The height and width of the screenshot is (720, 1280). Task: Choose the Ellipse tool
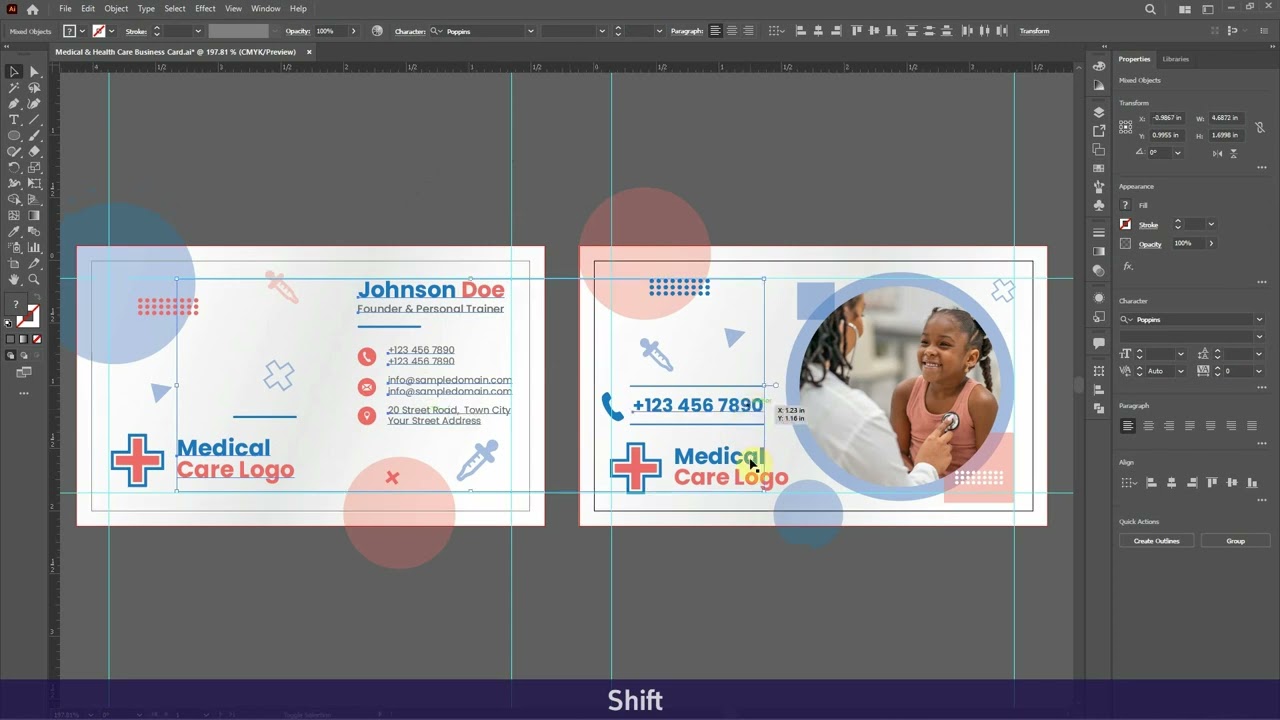pyautogui.click(x=14, y=136)
